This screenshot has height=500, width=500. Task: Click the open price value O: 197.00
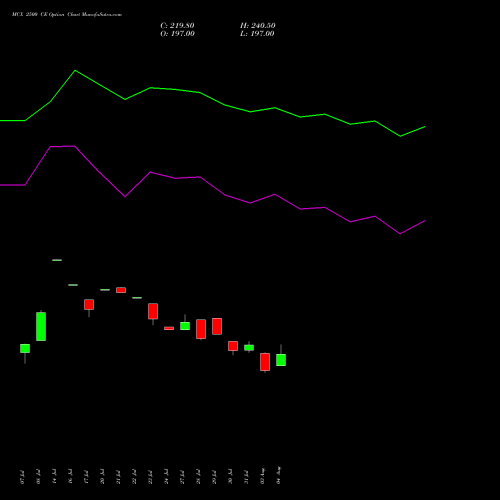177,34
